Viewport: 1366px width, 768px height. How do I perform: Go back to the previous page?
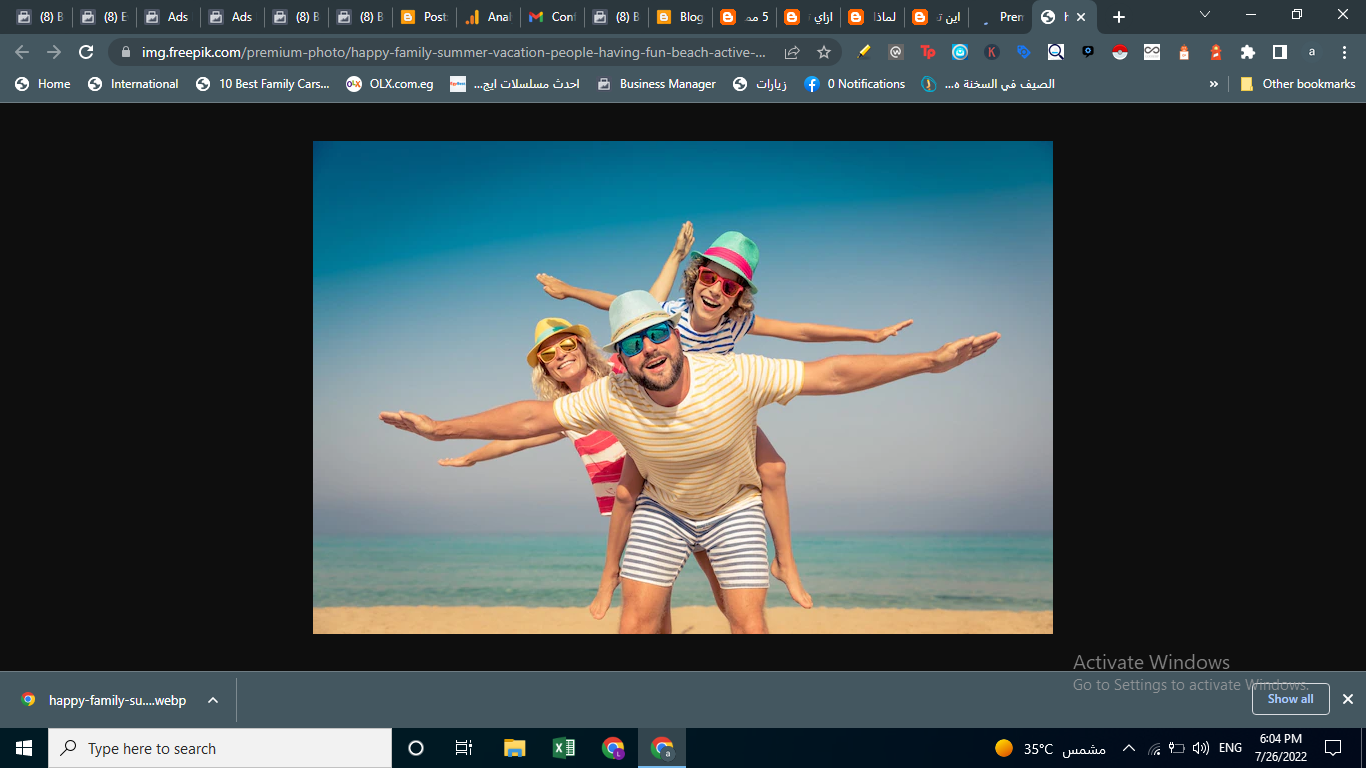(22, 52)
